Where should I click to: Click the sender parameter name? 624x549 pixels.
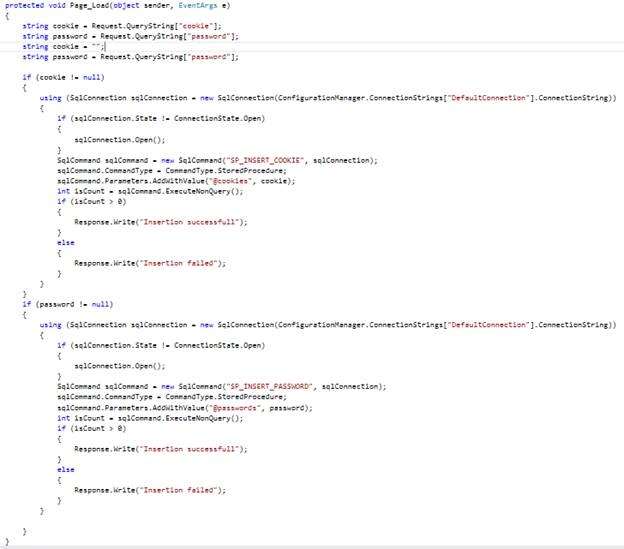point(156,6)
